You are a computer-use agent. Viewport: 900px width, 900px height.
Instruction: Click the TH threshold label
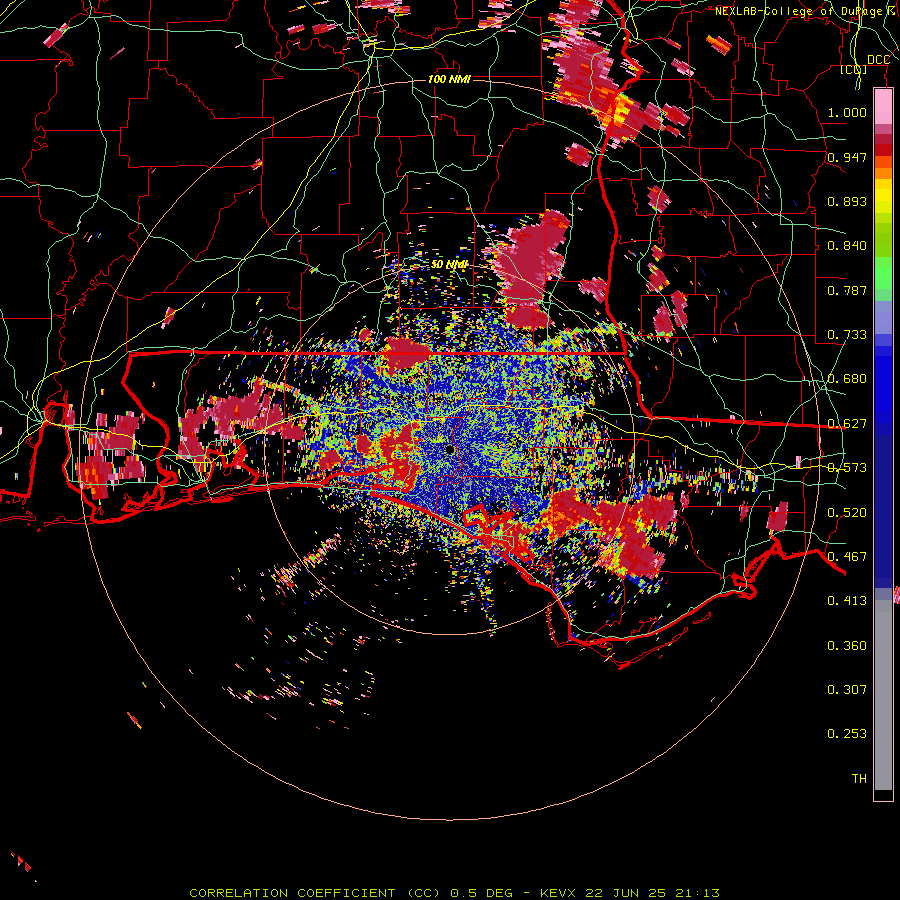pyautogui.click(x=859, y=779)
